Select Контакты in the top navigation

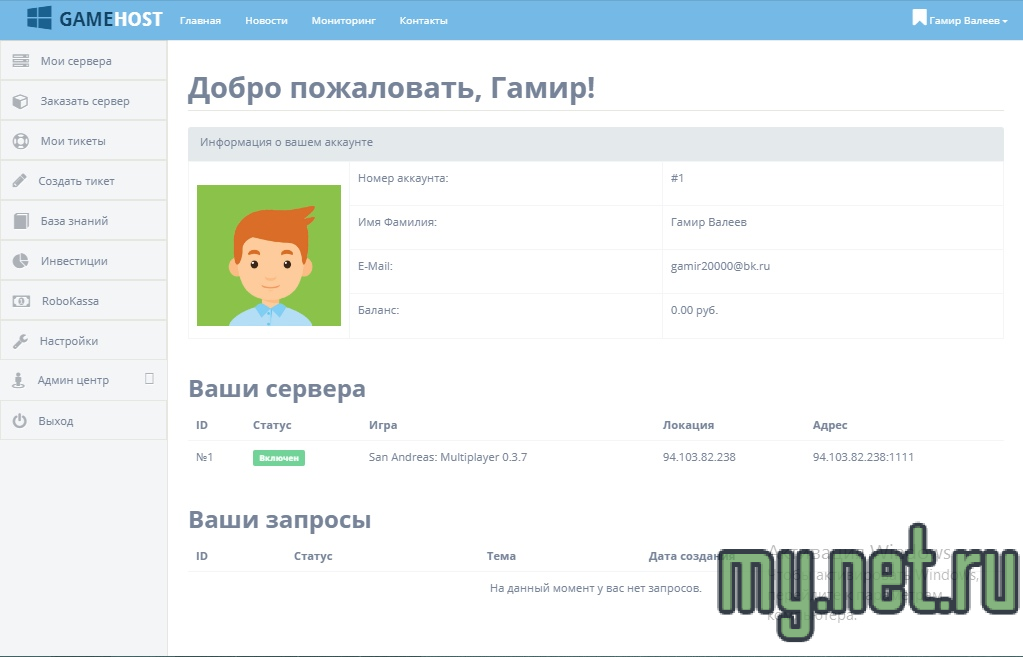coord(423,20)
